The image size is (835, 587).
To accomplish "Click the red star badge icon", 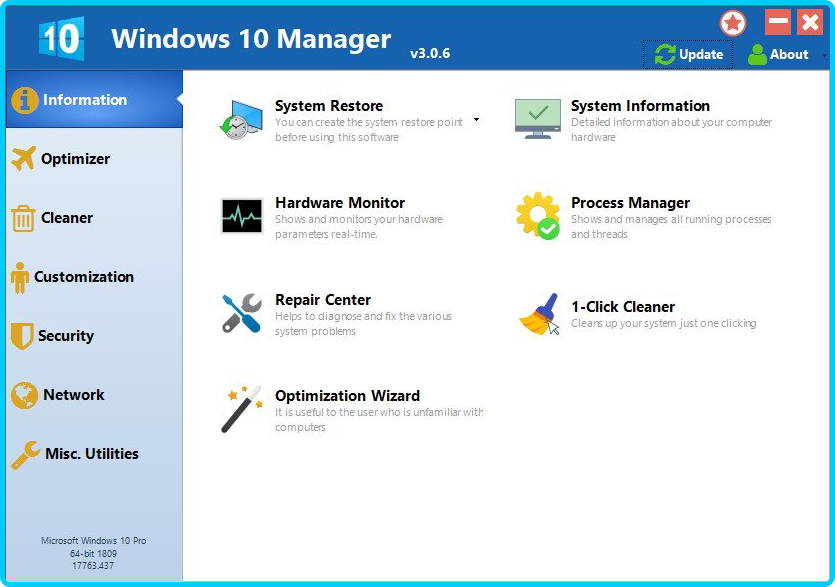I will coord(733,23).
